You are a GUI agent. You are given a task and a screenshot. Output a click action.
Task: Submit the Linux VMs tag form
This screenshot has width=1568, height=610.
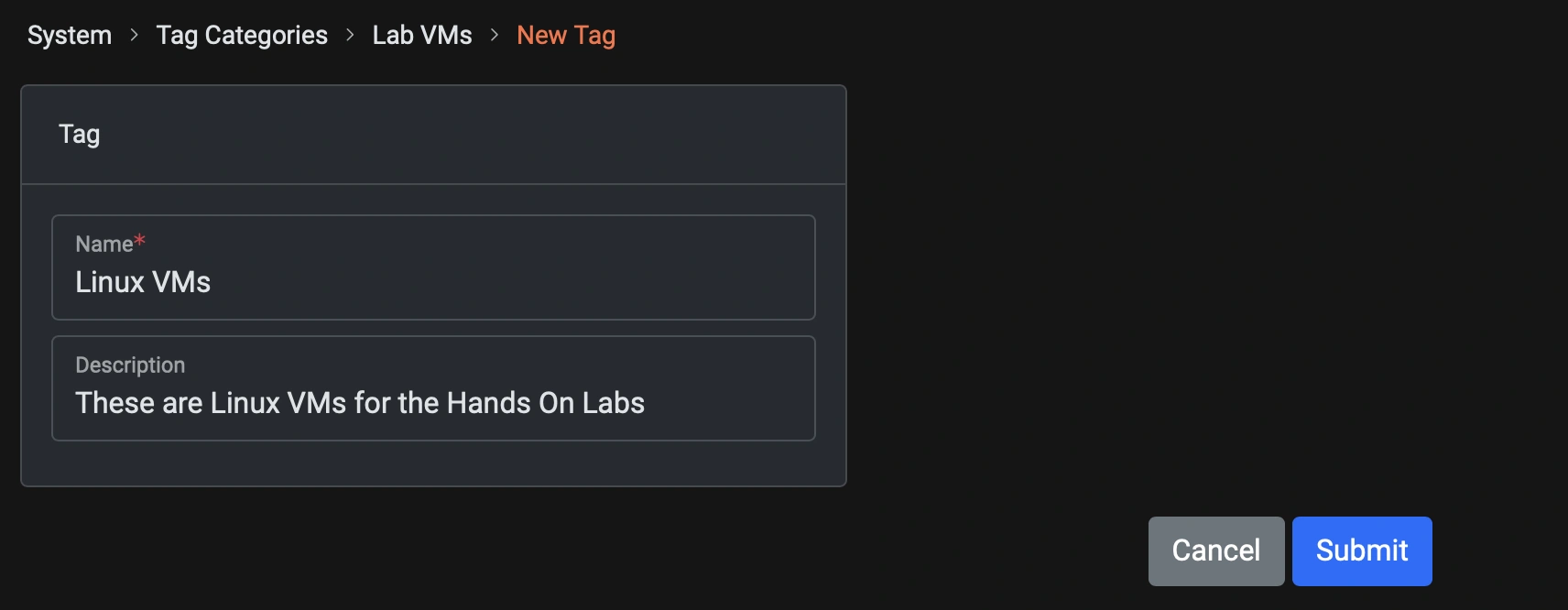(x=1361, y=550)
